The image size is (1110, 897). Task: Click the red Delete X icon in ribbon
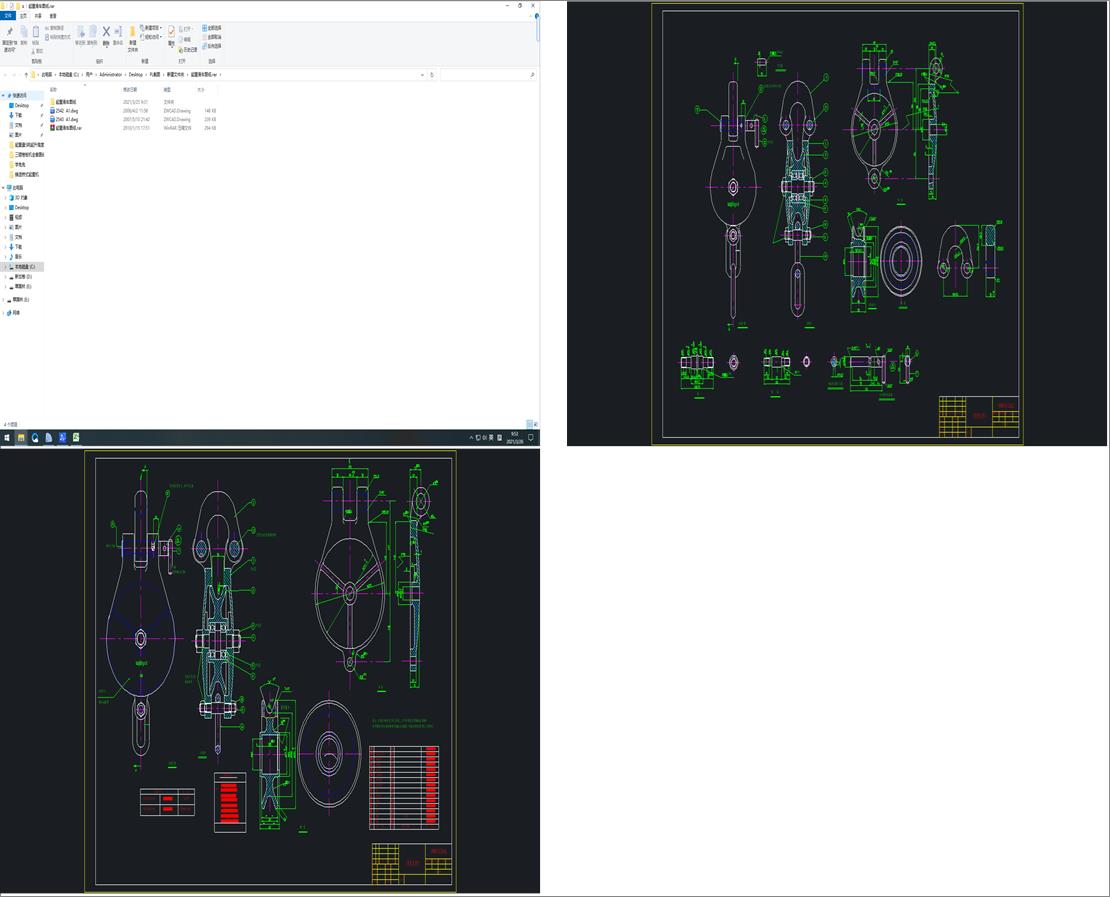[x=106, y=32]
